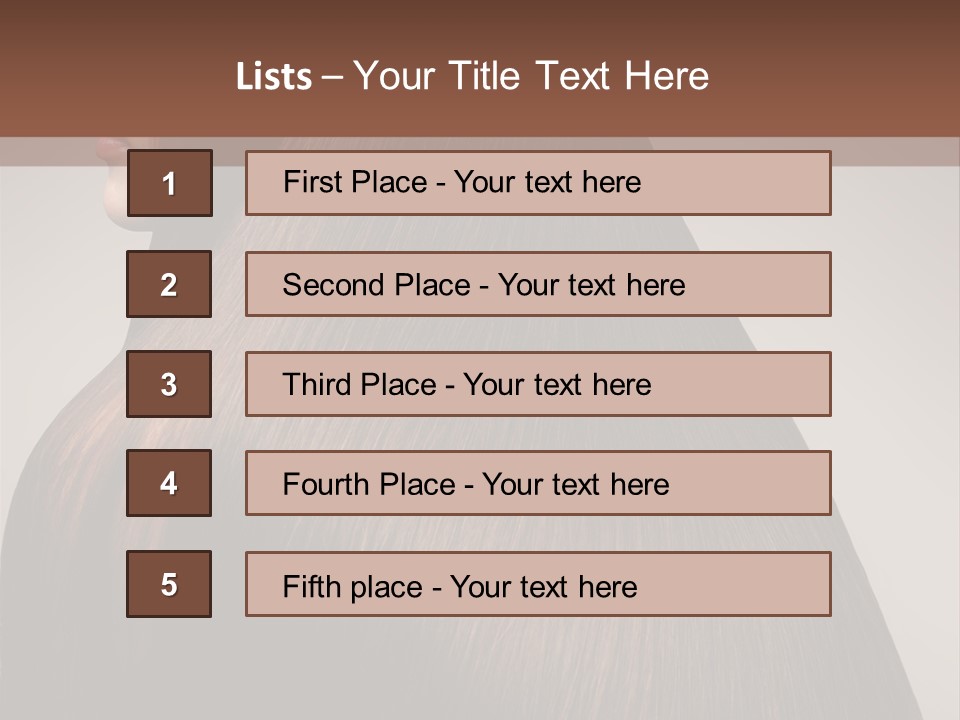Click the words 'Third Place'
Screen dimensions: 960x720
(x=359, y=384)
